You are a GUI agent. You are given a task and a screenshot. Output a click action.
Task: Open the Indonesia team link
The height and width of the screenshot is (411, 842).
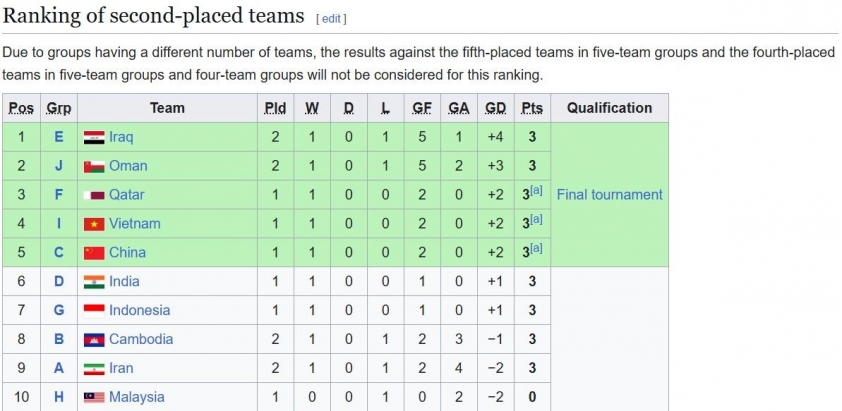click(x=140, y=311)
